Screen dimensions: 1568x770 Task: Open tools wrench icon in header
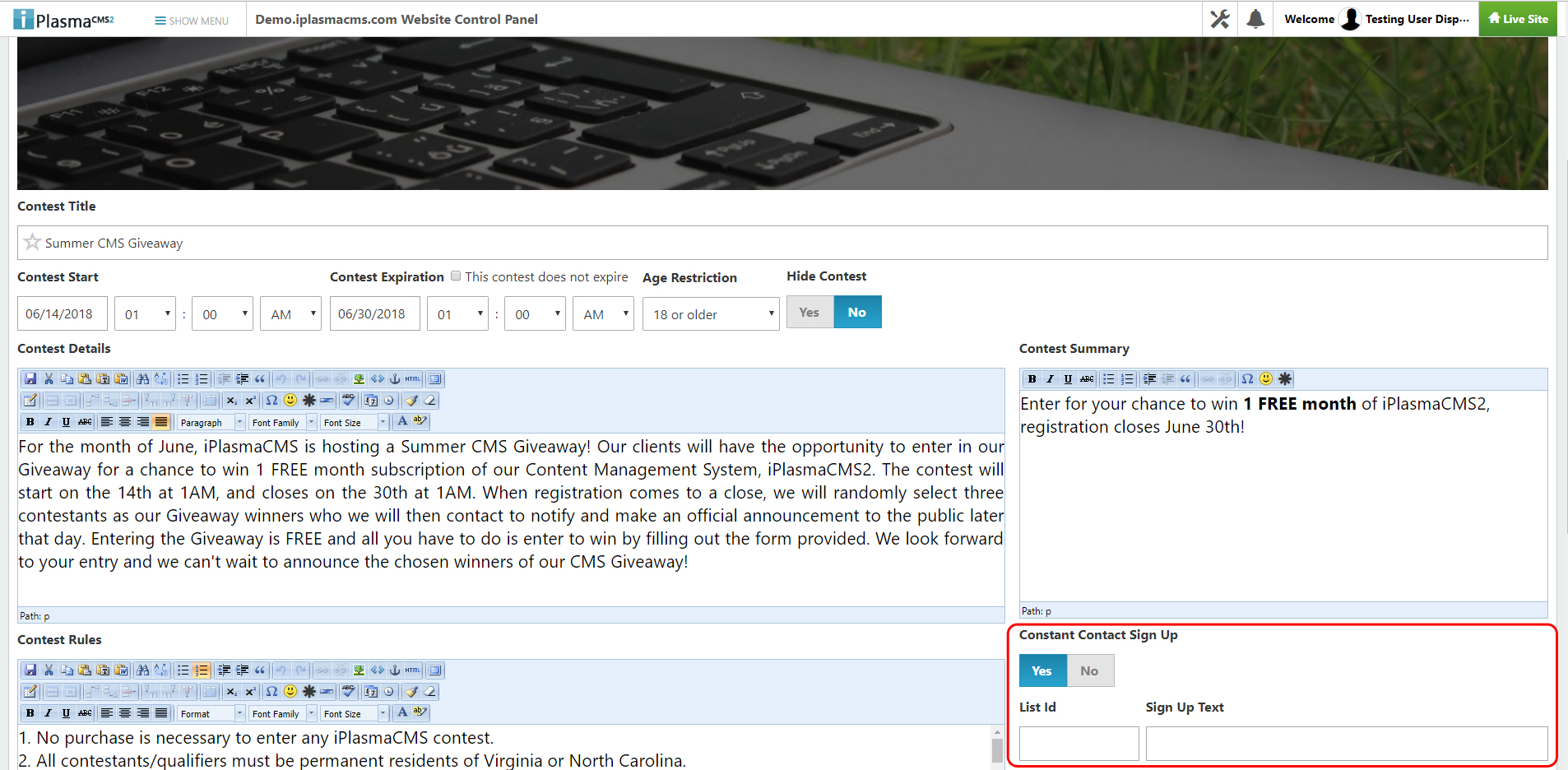(x=1220, y=19)
